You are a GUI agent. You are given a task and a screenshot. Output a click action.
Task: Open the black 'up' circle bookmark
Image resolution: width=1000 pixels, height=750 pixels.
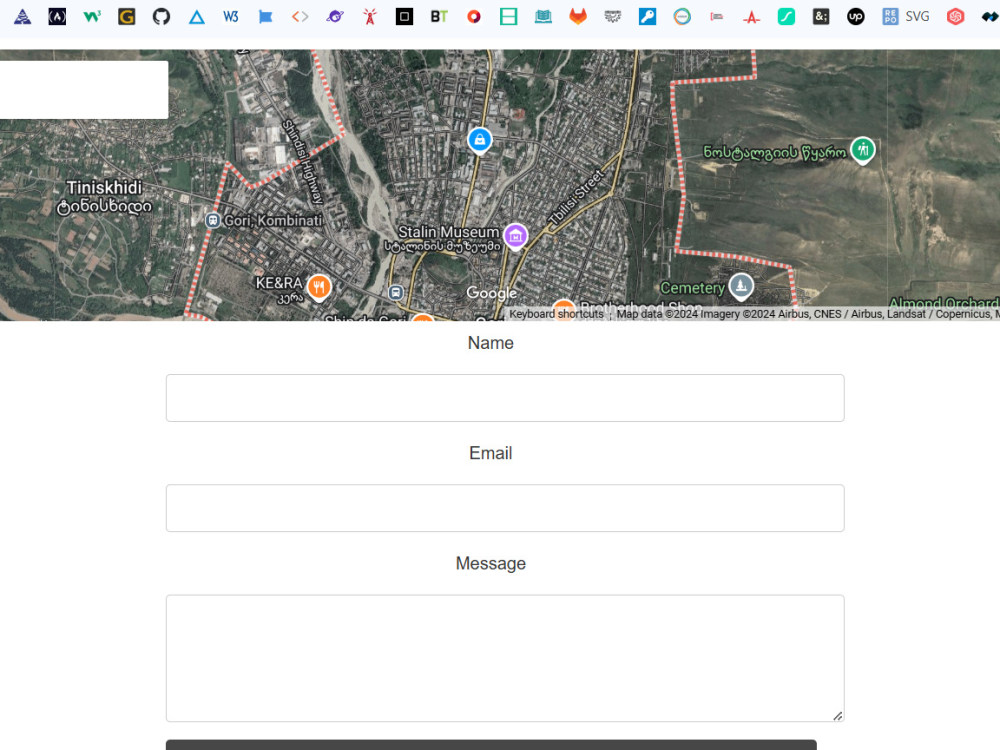click(x=856, y=17)
